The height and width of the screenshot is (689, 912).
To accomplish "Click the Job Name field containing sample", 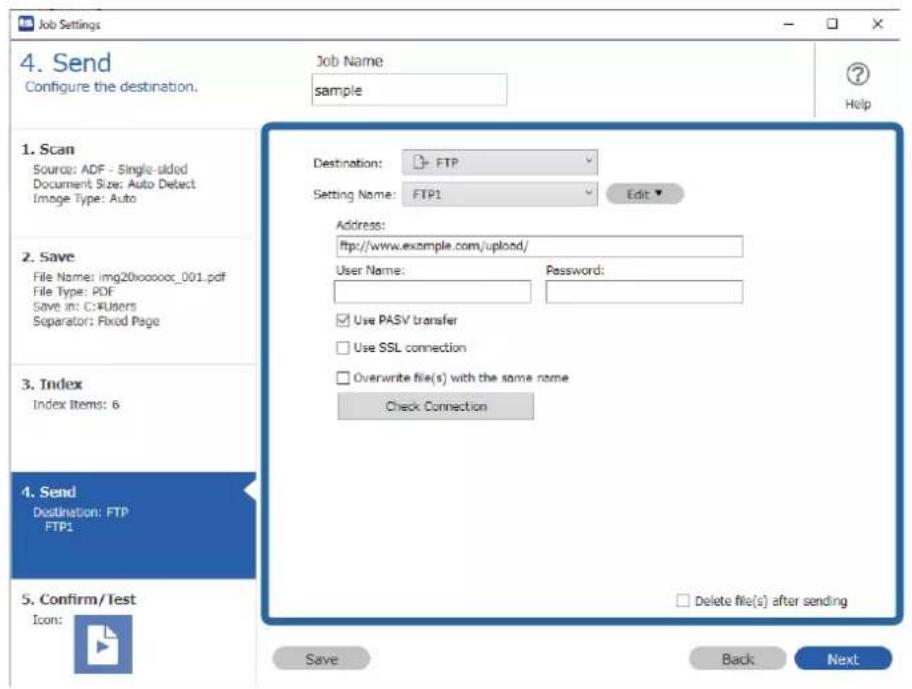I will tap(409, 90).
